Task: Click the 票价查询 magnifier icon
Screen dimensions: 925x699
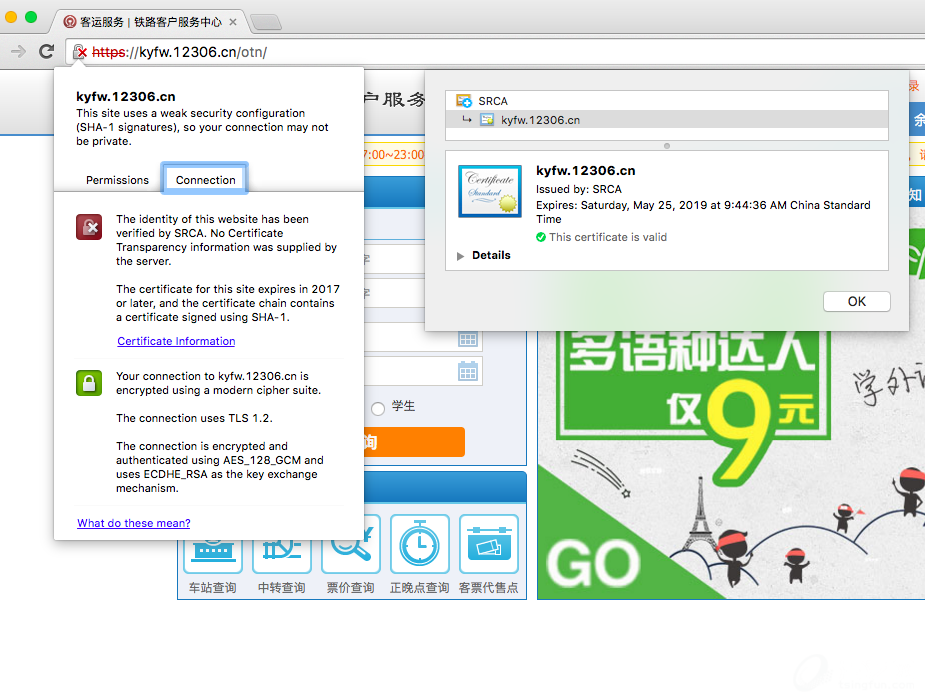Action: click(x=350, y=546)
